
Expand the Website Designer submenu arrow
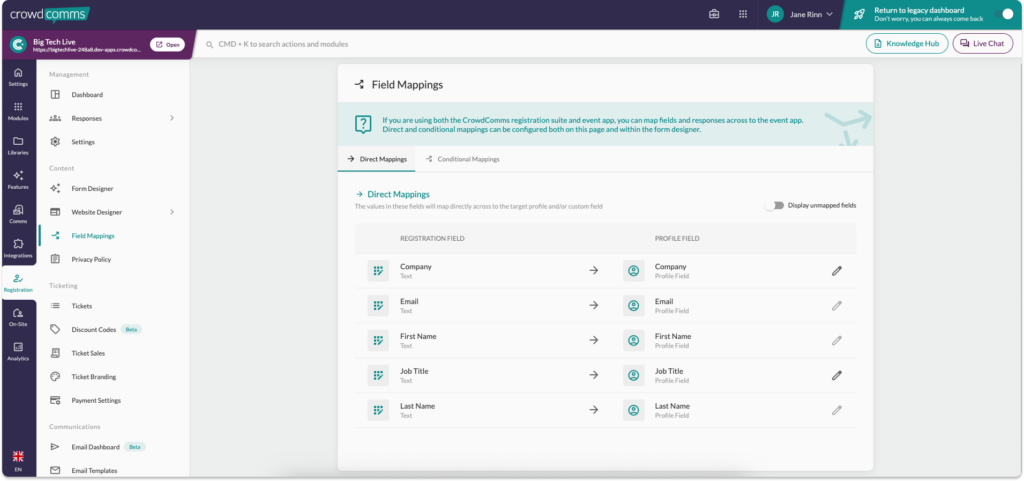[172, 212]
